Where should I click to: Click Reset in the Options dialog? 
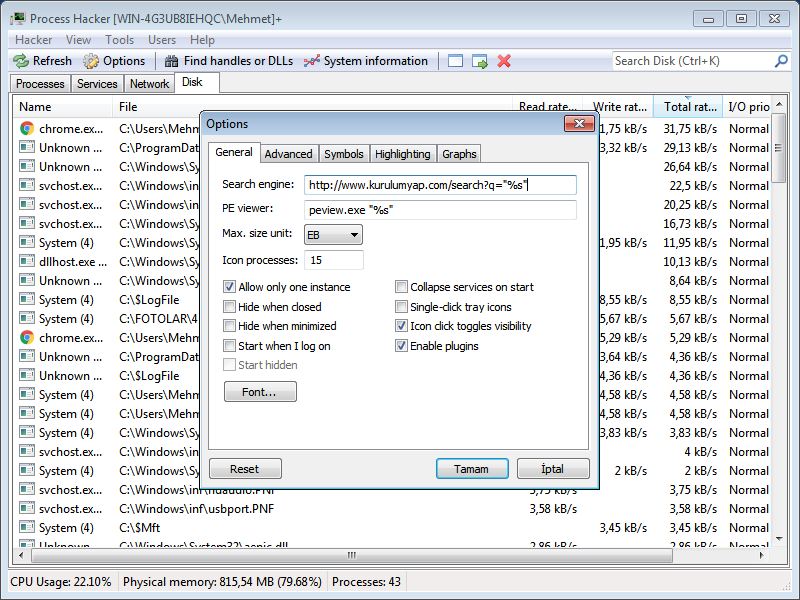[245, 469]
